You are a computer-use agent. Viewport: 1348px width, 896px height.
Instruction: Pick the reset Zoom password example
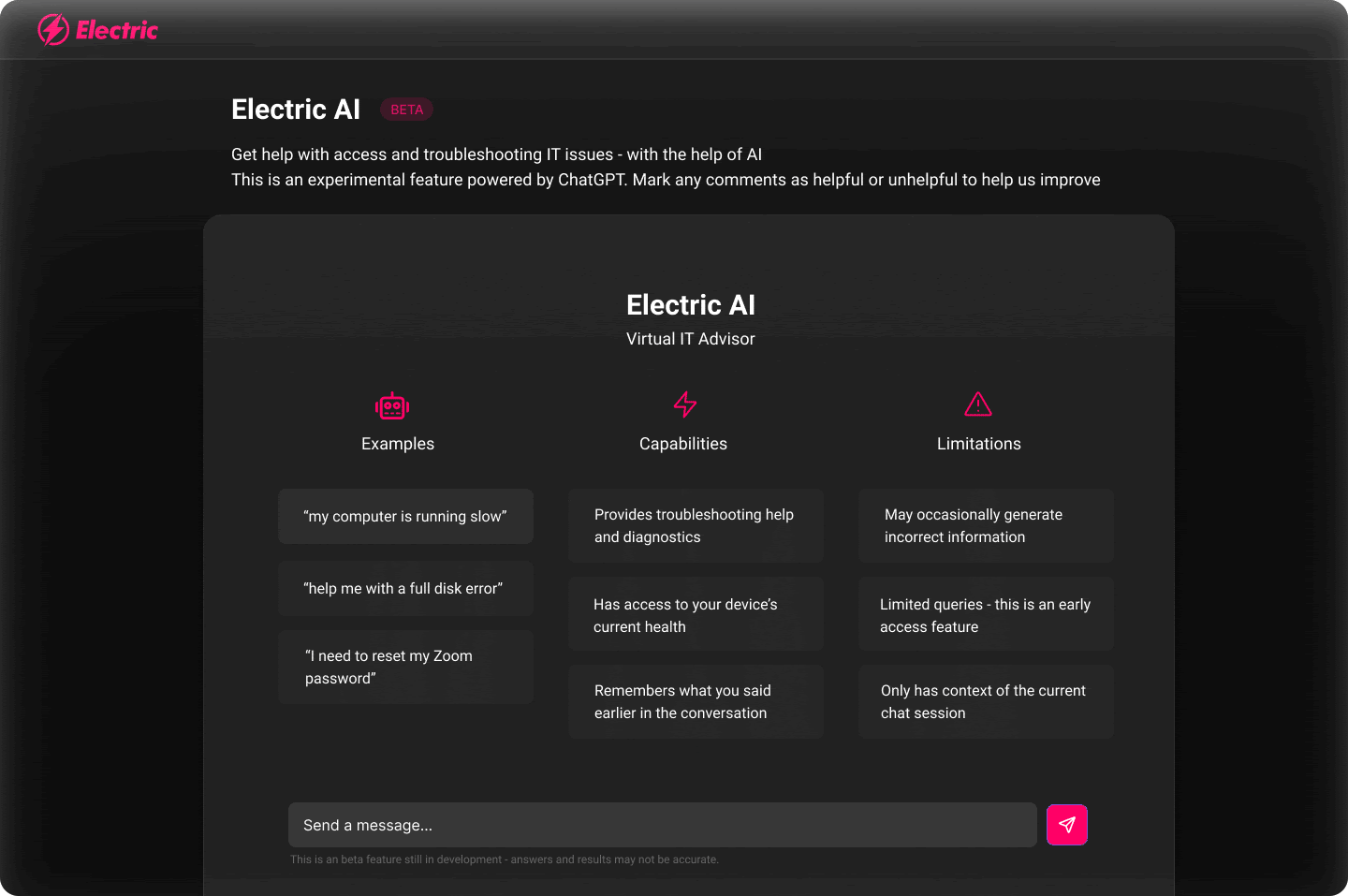click(x=405, y=667)
